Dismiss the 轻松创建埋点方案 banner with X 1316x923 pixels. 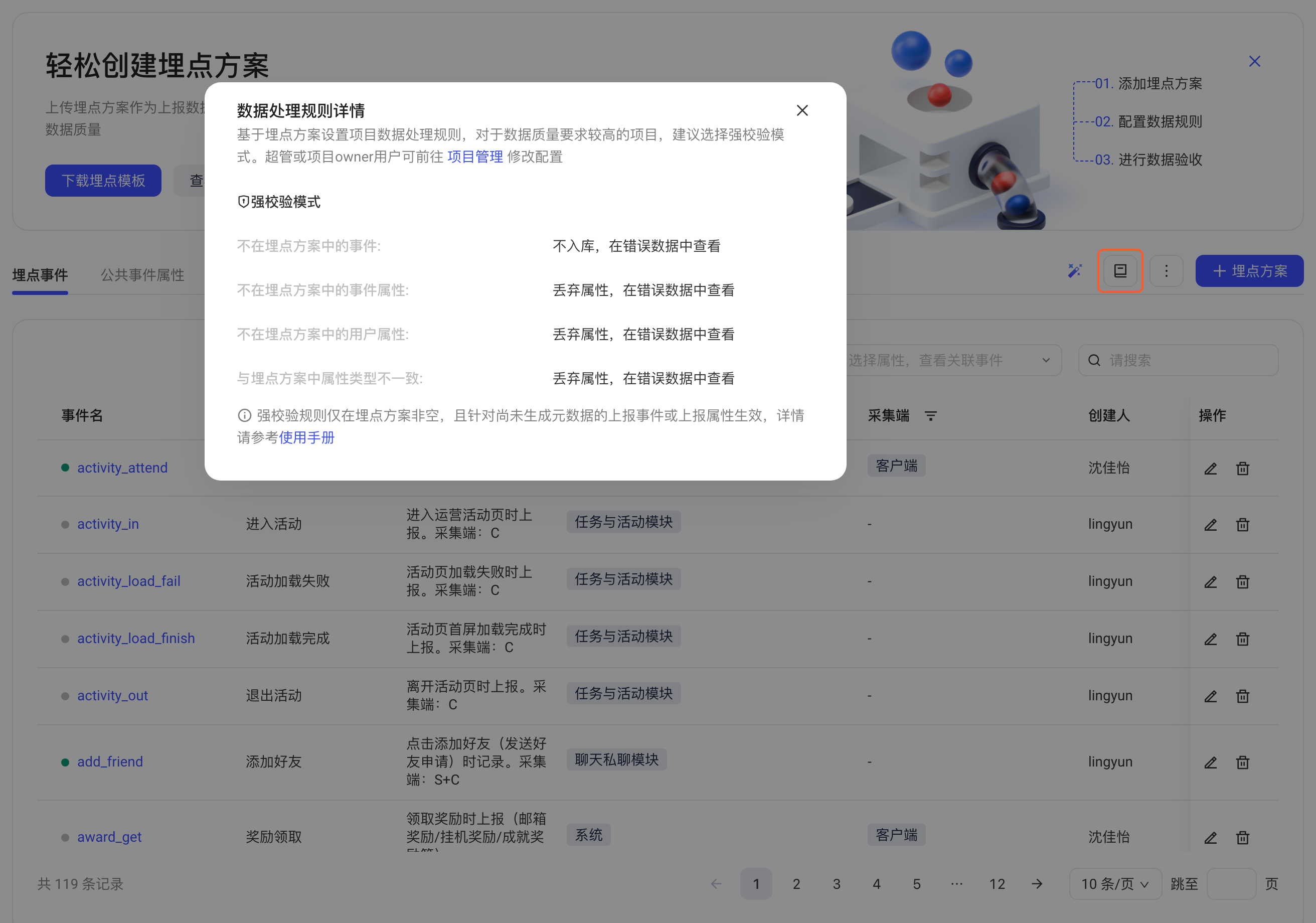click(1254, 61)
